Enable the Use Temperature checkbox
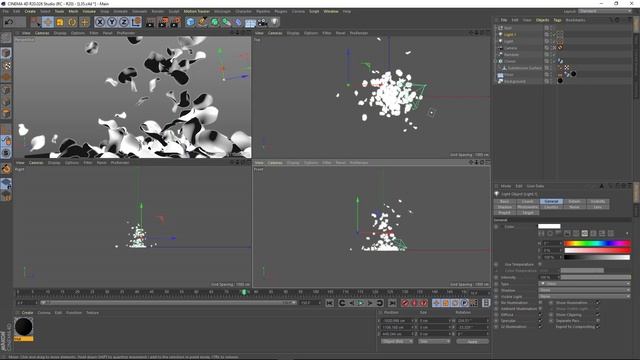 pos(540,264)
